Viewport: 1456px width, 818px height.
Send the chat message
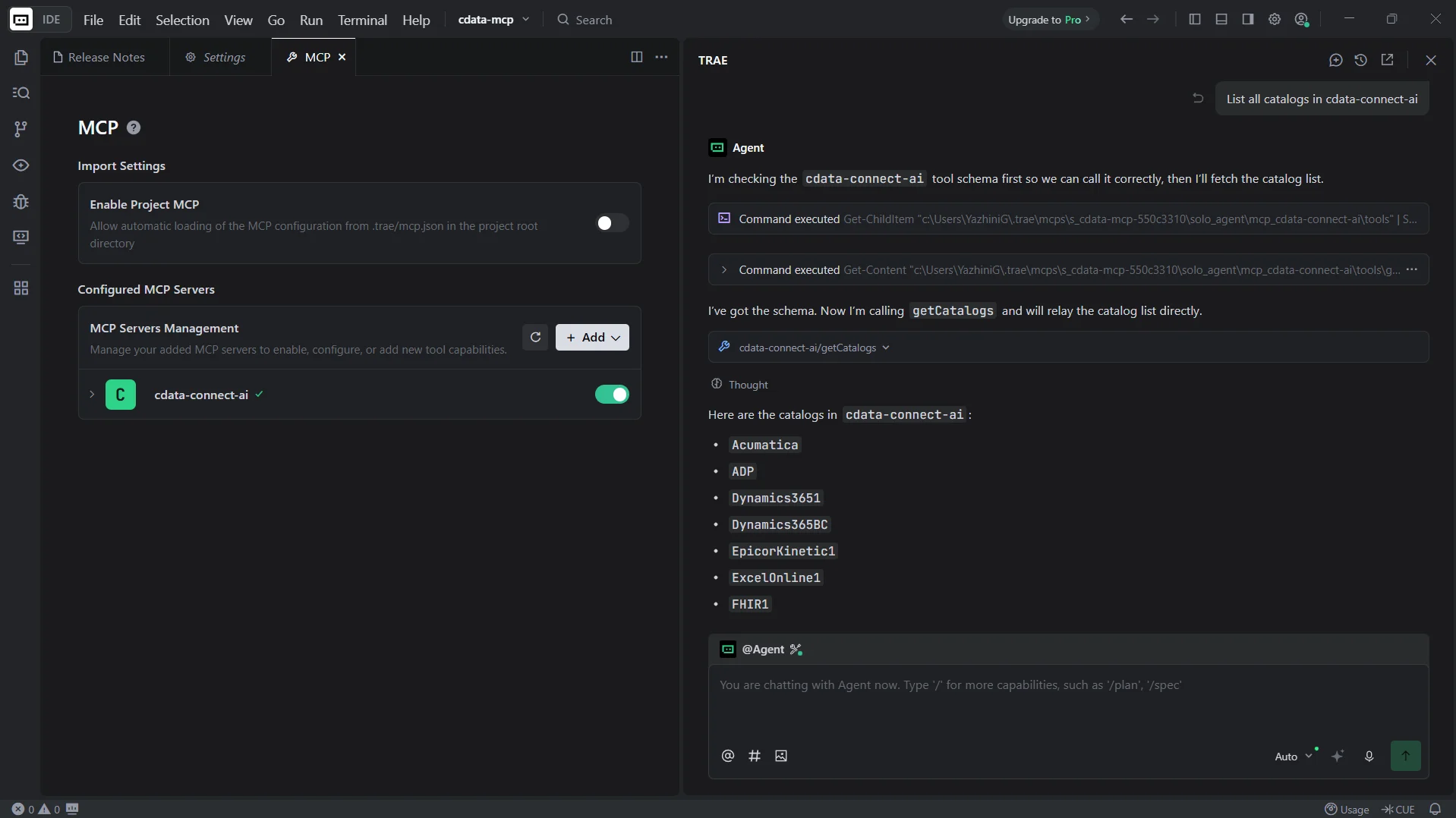[1406, 756]
